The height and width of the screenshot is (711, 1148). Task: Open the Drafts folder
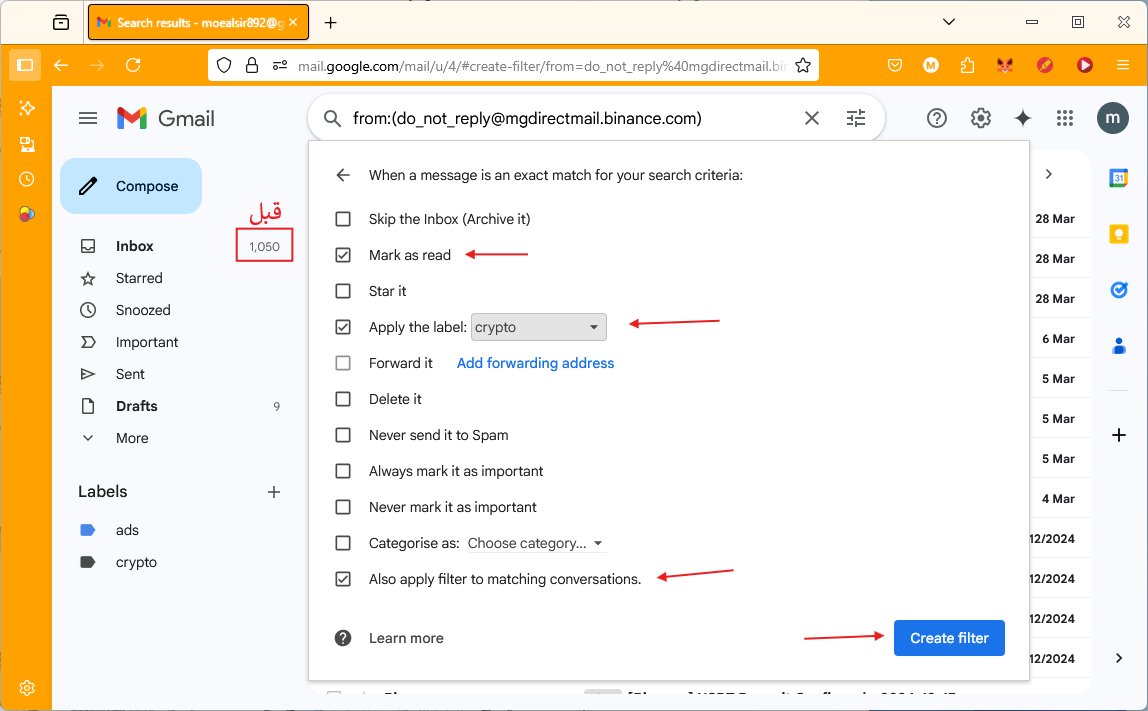(x=136, y=406)
